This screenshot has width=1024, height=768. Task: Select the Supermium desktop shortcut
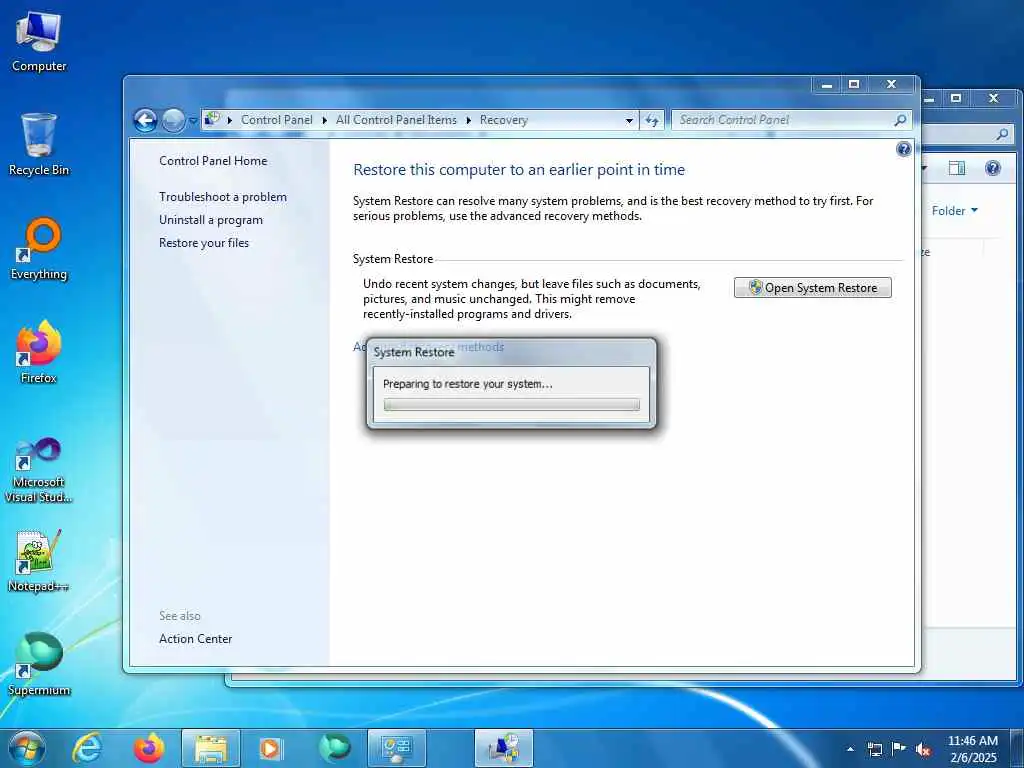click(39, 664)
